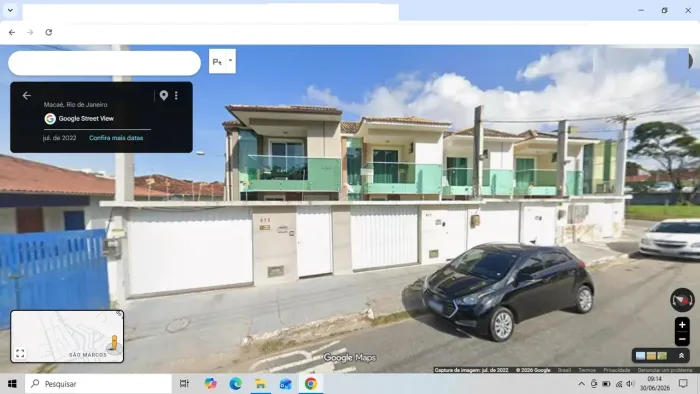700x394 pixels.
Task: Click the Google Street View label
Action: coord(86,118)
